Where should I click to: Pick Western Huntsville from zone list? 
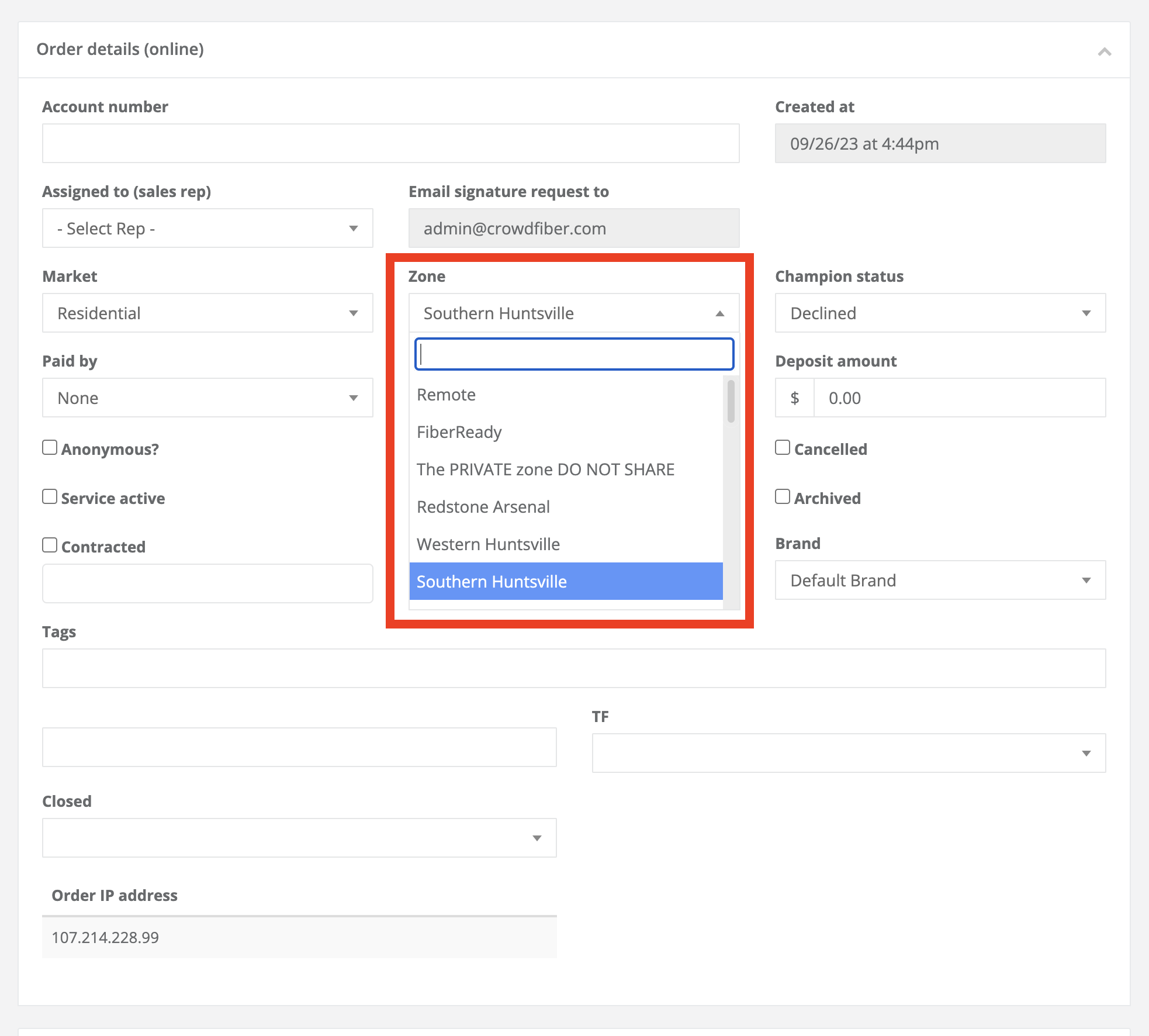tap(488, 544)
